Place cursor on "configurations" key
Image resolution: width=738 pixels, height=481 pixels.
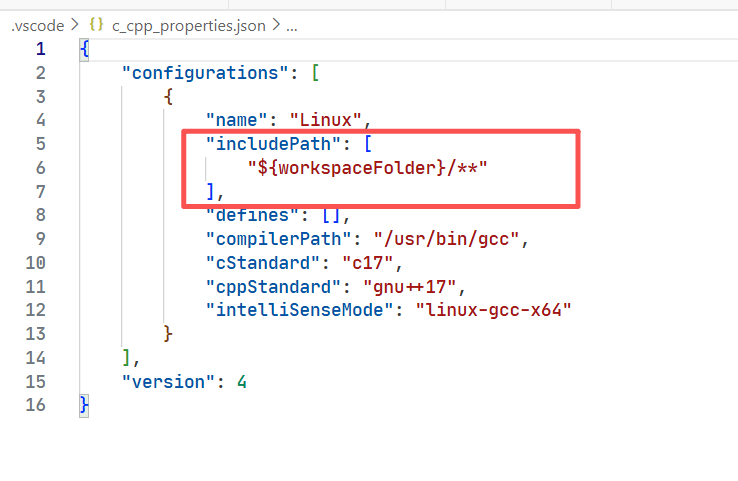[x=205, y=73]
